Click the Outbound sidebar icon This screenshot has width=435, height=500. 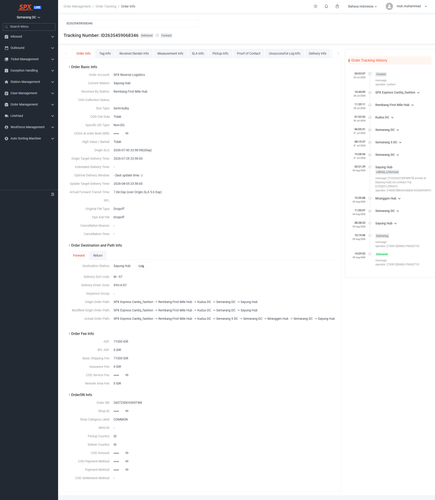tap(6, 48)
